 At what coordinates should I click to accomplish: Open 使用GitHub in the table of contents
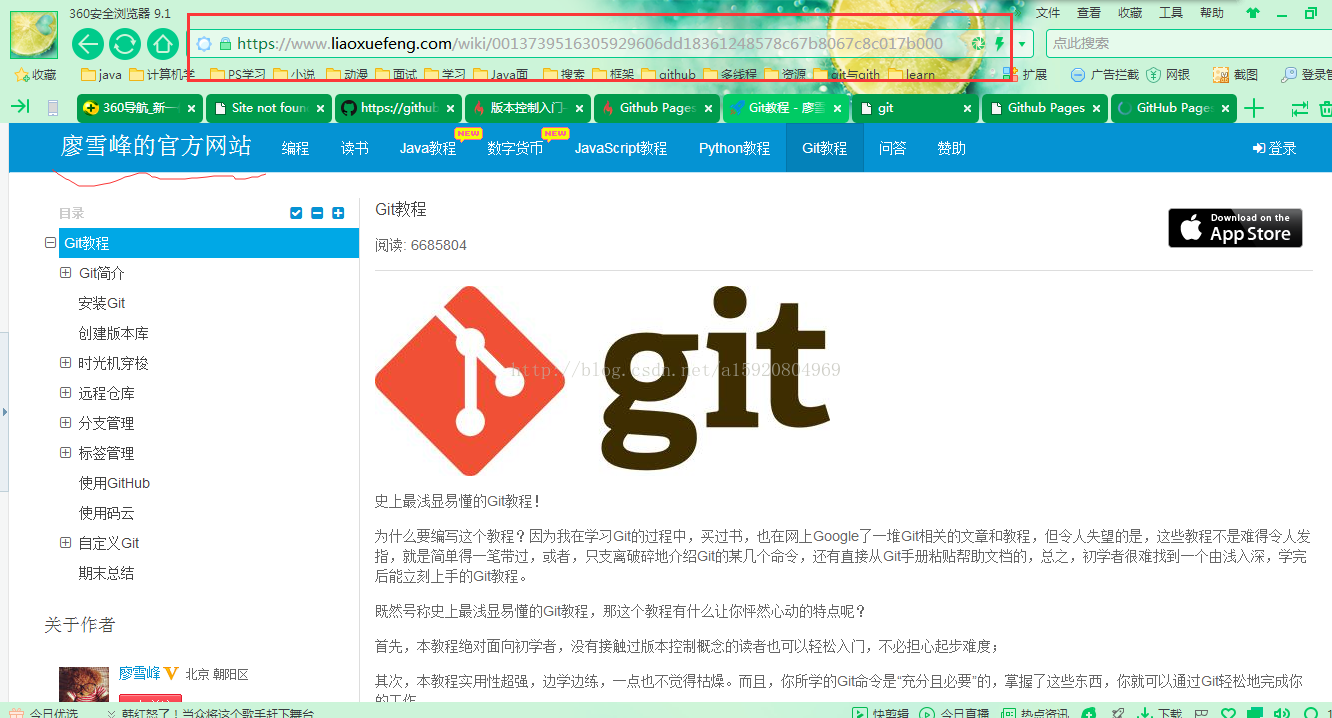pyautogui.click(x=114, y=483)
